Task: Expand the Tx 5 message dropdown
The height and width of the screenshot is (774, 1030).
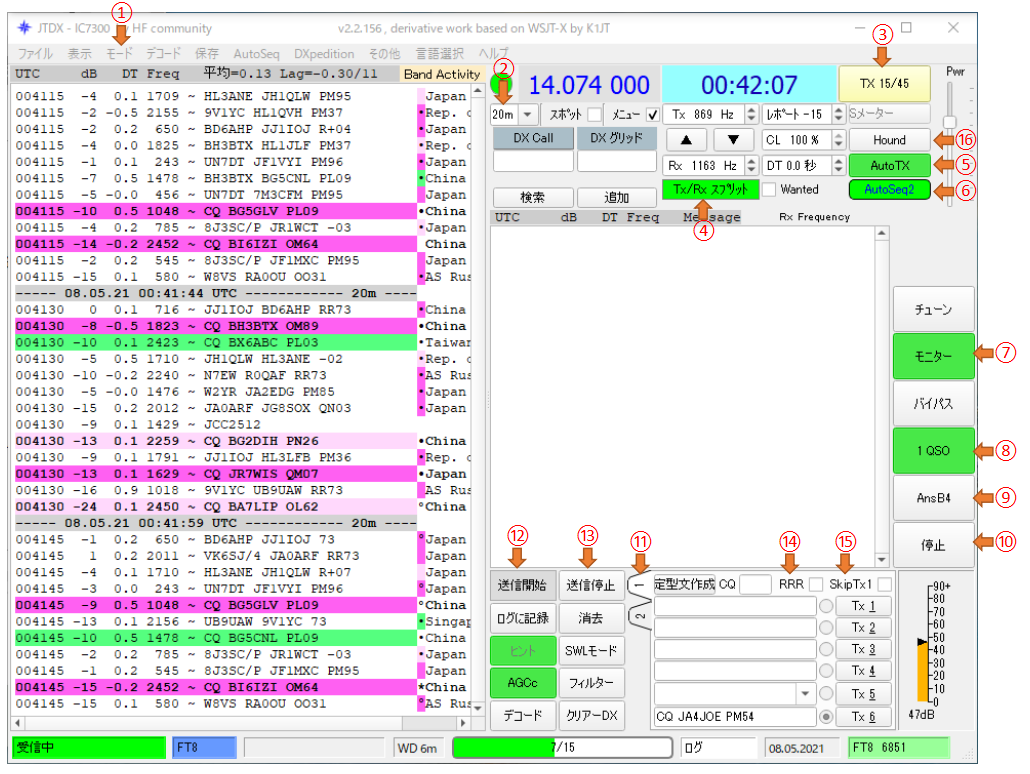Action: (x=805, y=693)
